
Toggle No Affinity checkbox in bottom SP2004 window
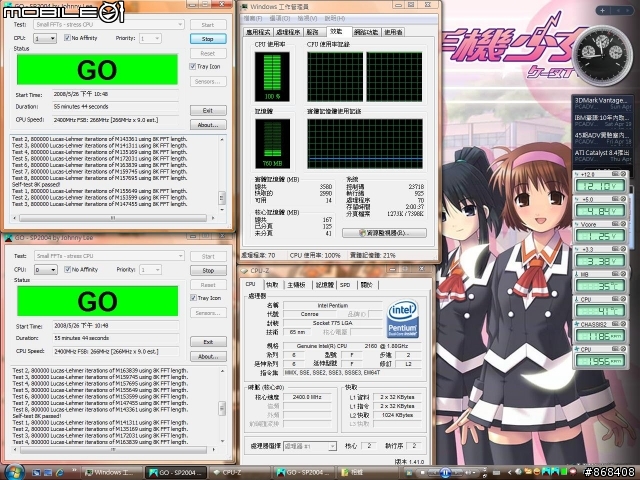68,269
